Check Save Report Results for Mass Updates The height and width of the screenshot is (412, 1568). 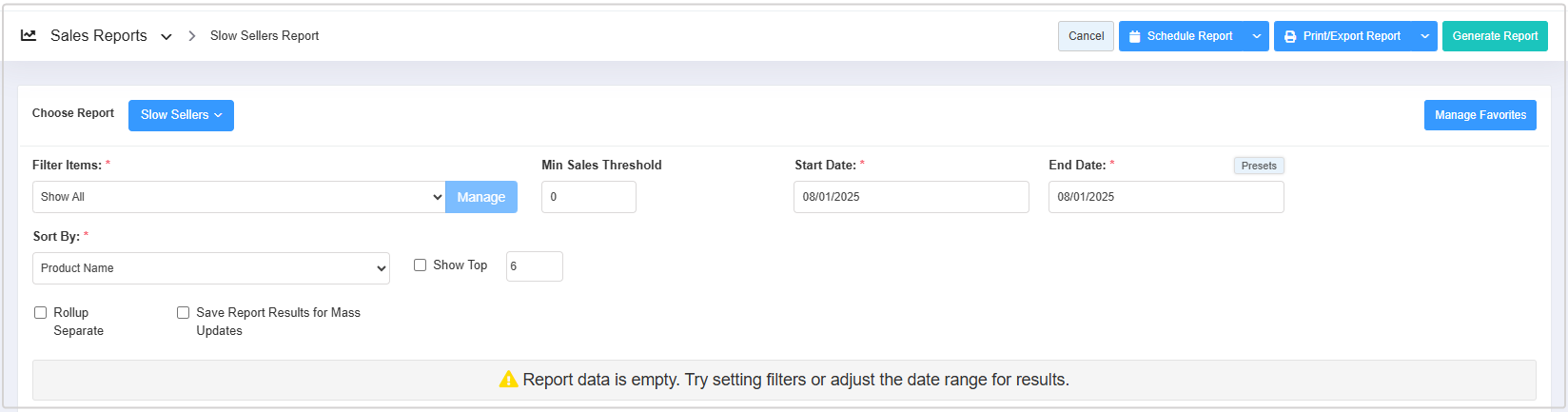tap(184, 313)
